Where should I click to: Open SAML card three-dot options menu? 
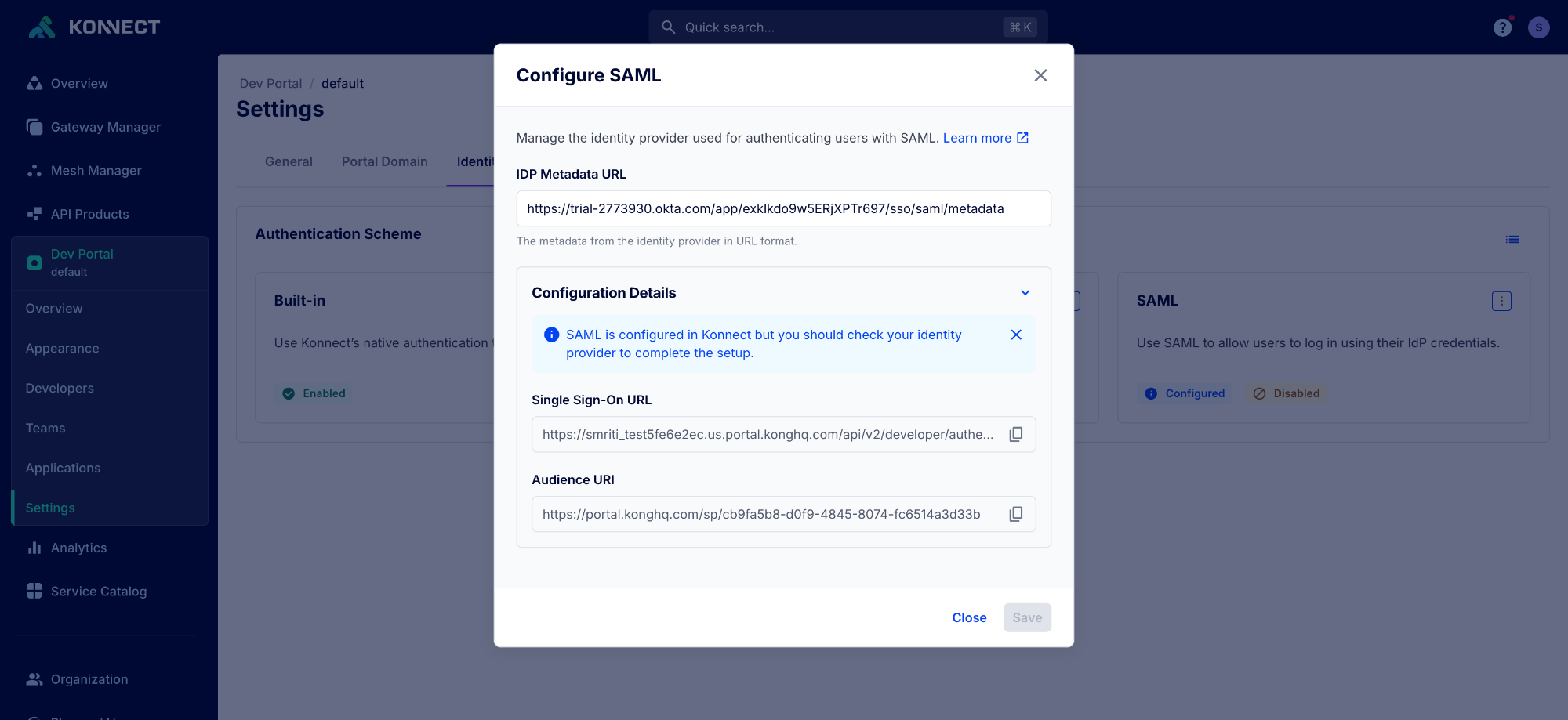(x=1501, y=301)
